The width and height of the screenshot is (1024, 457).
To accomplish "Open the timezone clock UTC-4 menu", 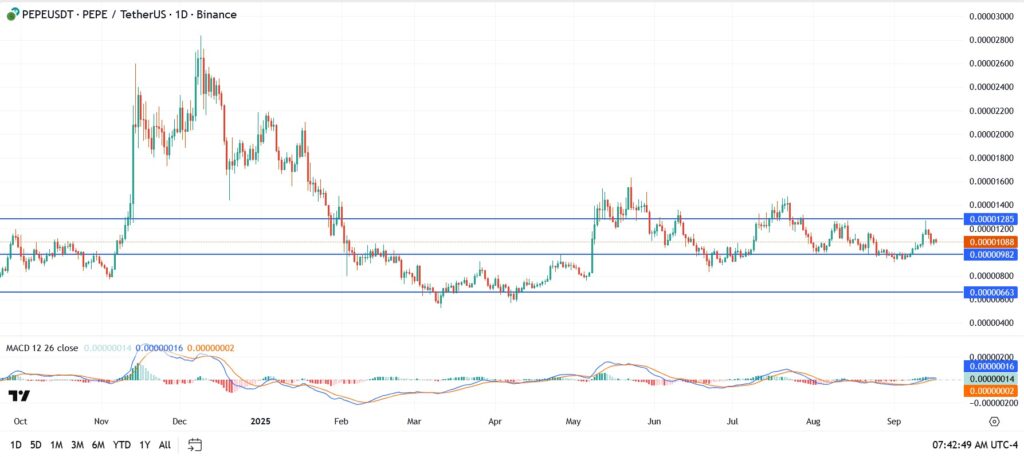I will click(x=974, y=444).
